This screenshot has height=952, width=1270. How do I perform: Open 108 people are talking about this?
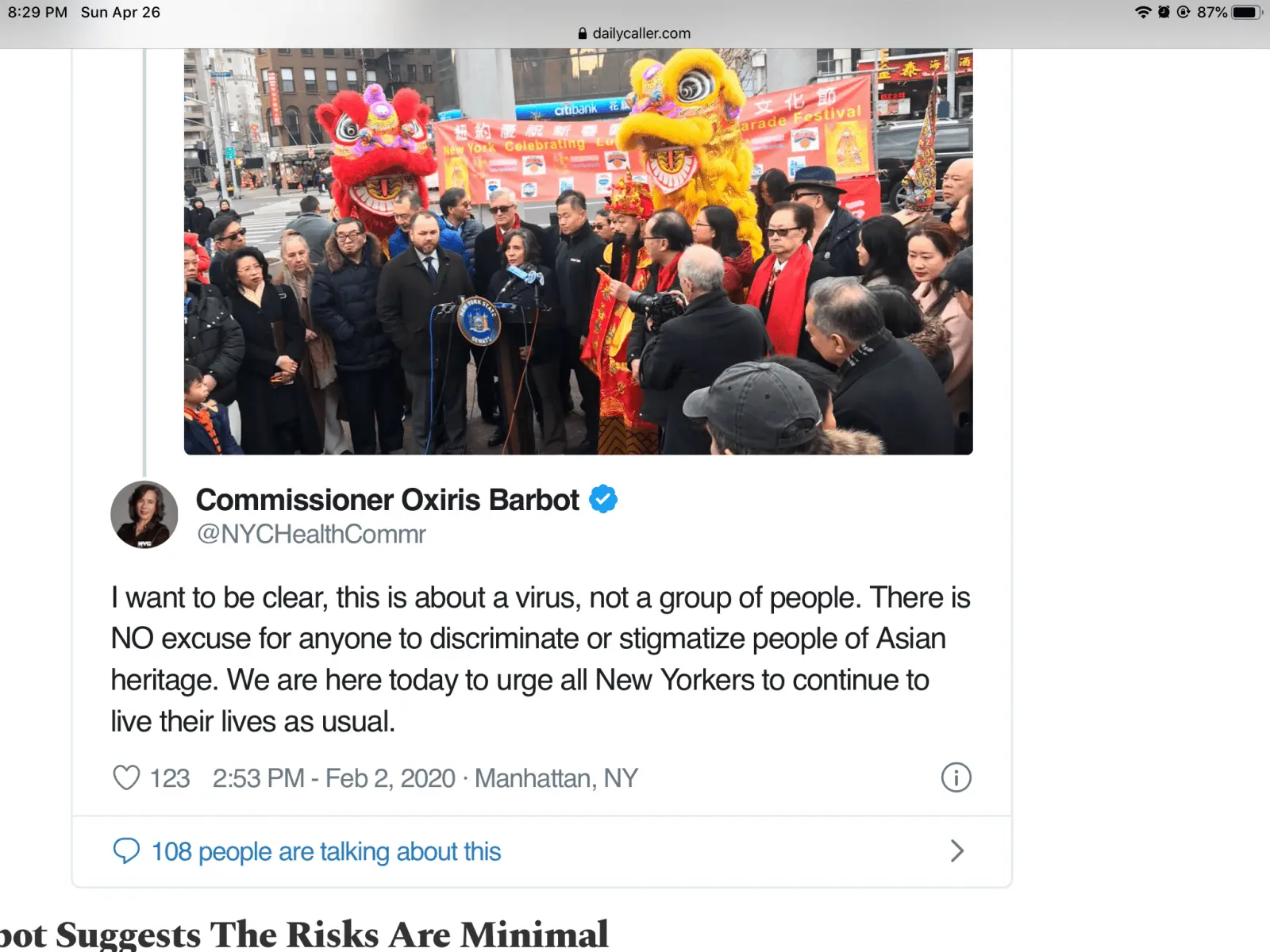point(326,851)
